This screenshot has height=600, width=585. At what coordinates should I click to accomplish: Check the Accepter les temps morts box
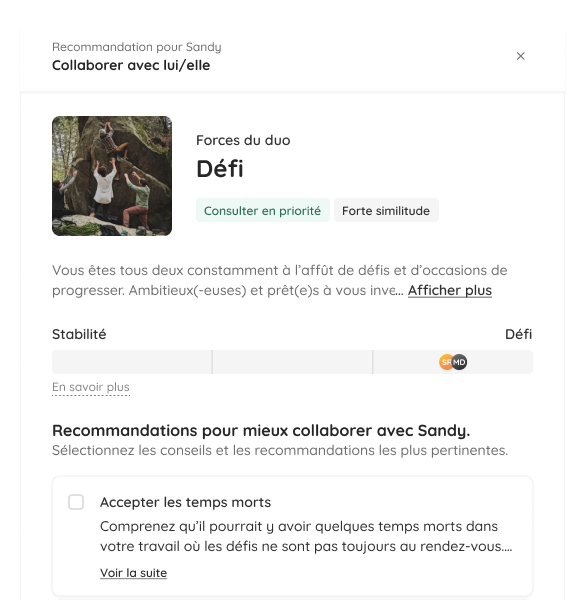pos(76,502)
